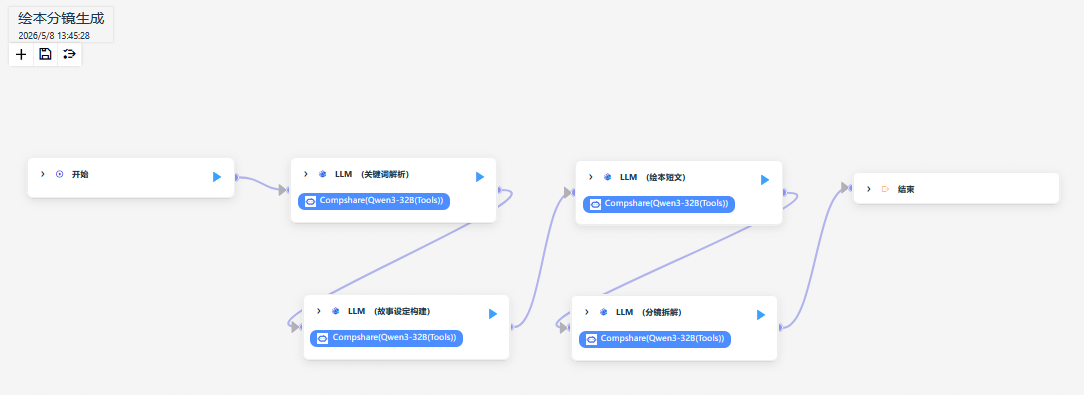Click the 结束 node end icon
The image size is (1084, 395).
pyautogui.click(x=886, y=189)
